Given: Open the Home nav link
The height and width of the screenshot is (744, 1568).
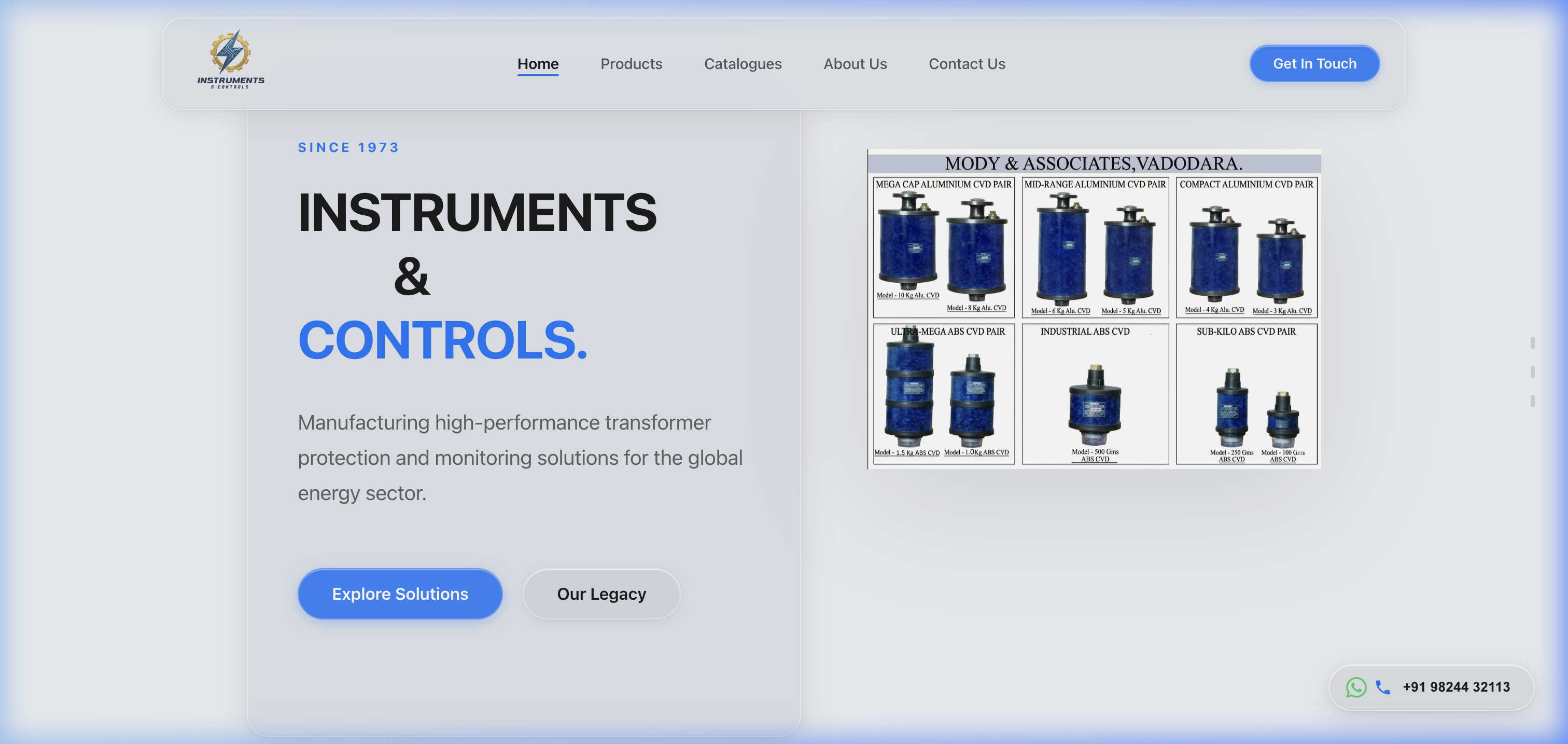Looking at the screenshot, I should click(x=538, y=63).
